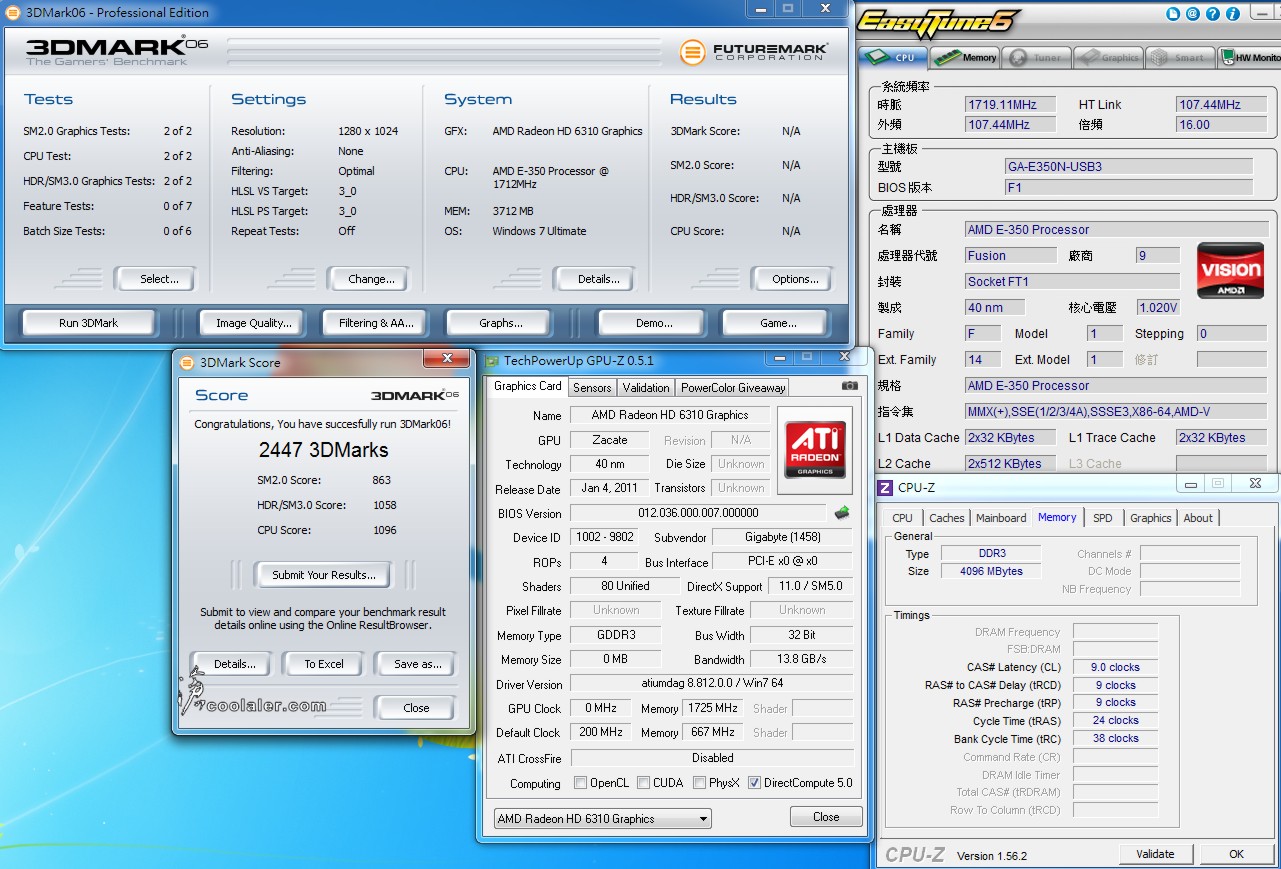Viewport: 1281px width, 869px height.
Task: Open HW Monitor tab in EasyTune6
Action: pyautogui.click(x=1248, y=57)
